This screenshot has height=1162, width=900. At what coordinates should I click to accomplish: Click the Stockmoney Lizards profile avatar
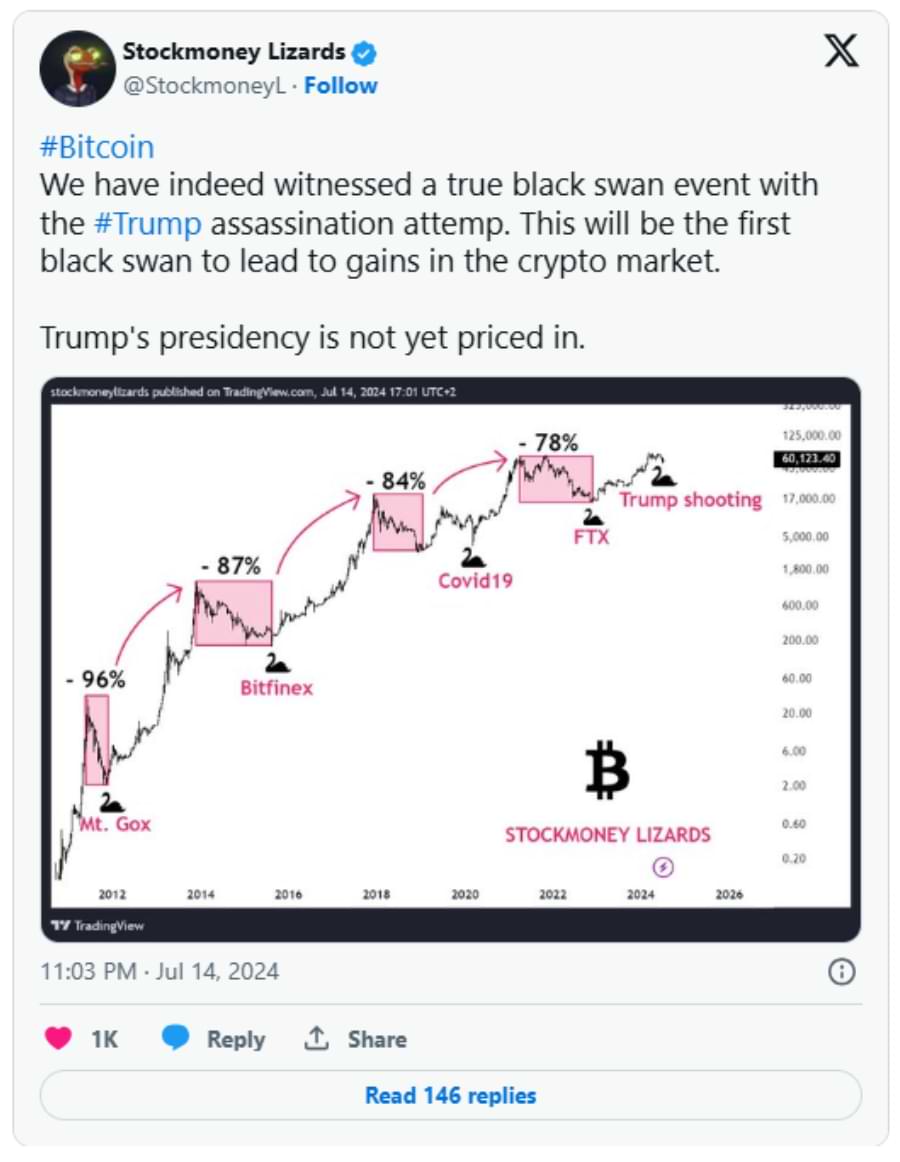(77, 68)
